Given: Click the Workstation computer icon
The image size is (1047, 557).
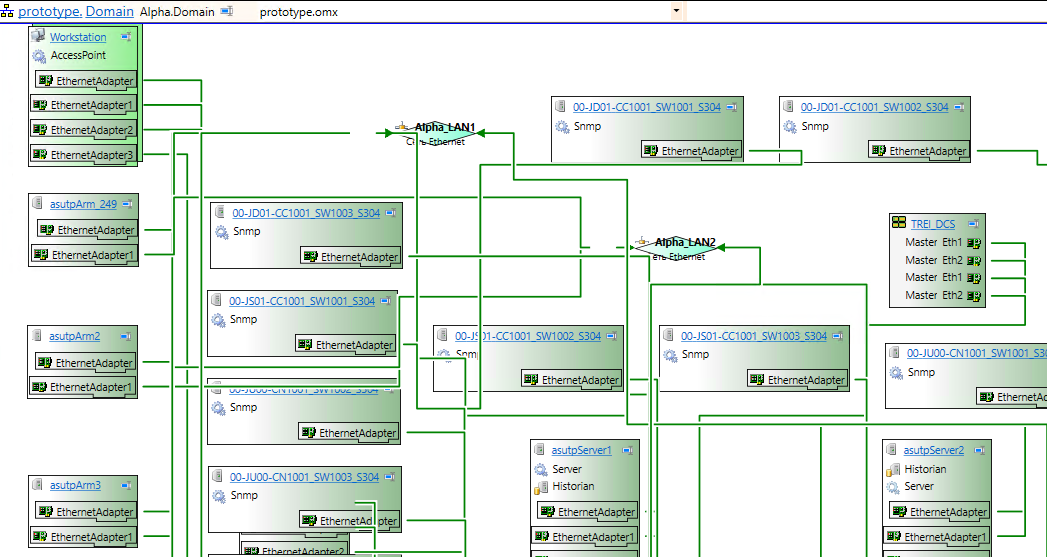Looking at the screenshot, I should click(38, 35).
